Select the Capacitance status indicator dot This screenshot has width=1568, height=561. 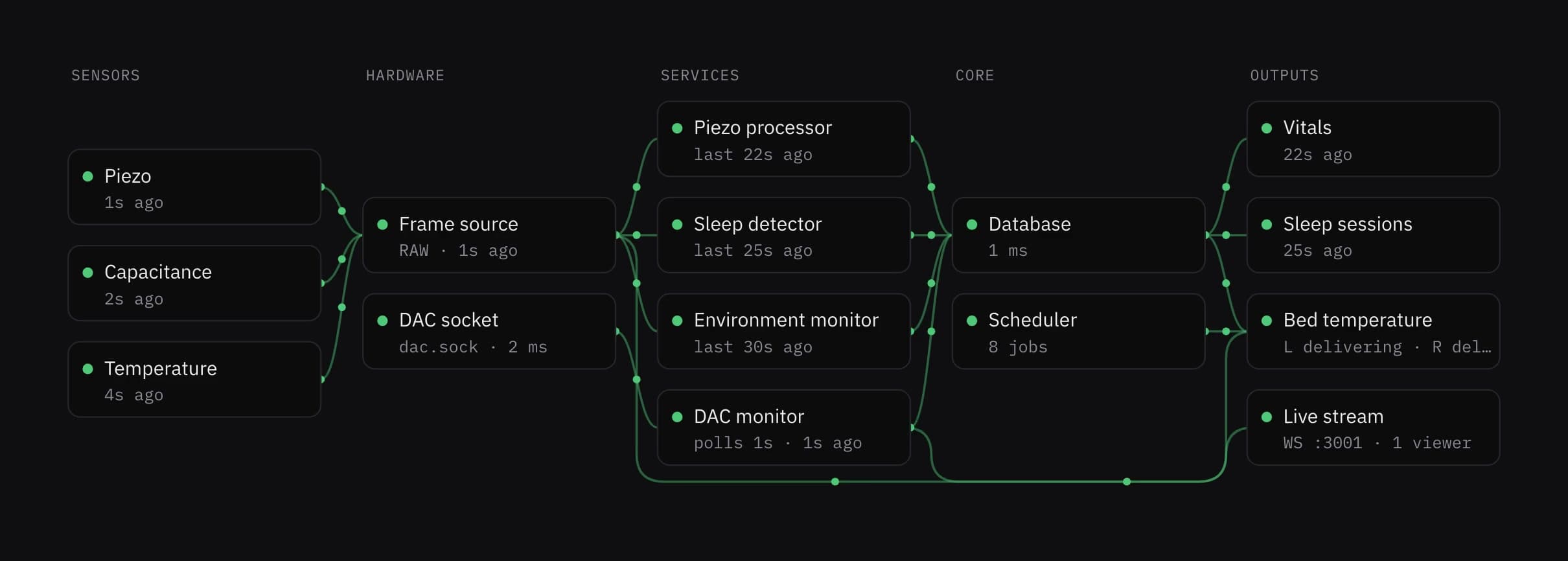[x=88, y=272]
